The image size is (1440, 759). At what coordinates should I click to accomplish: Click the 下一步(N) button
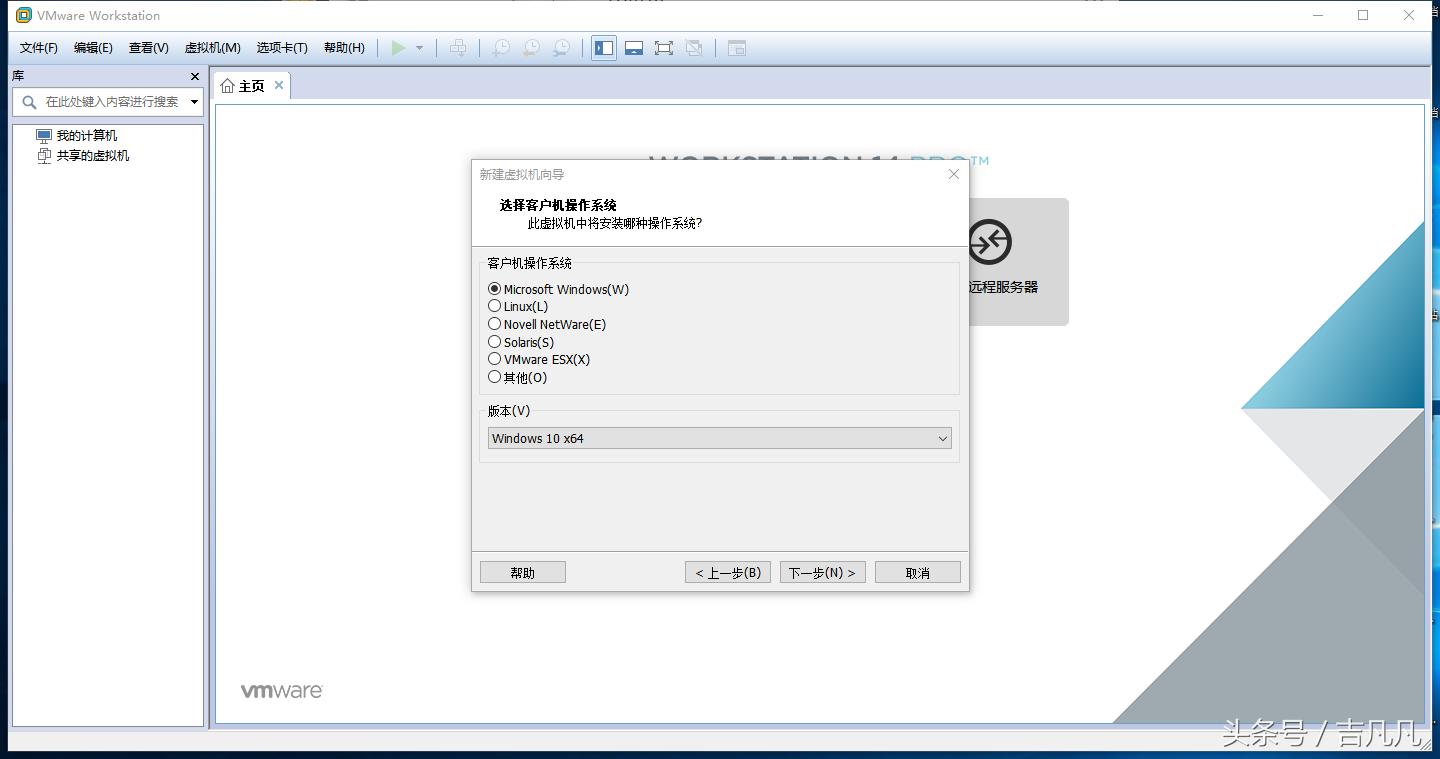click(822, 571)
